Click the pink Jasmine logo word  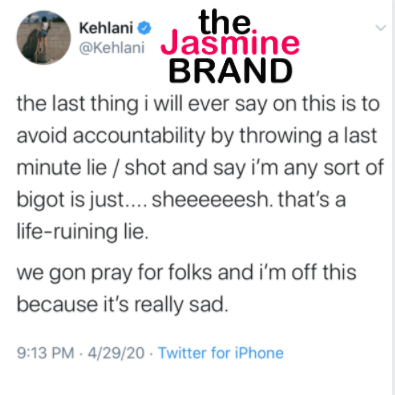(230, 44)
